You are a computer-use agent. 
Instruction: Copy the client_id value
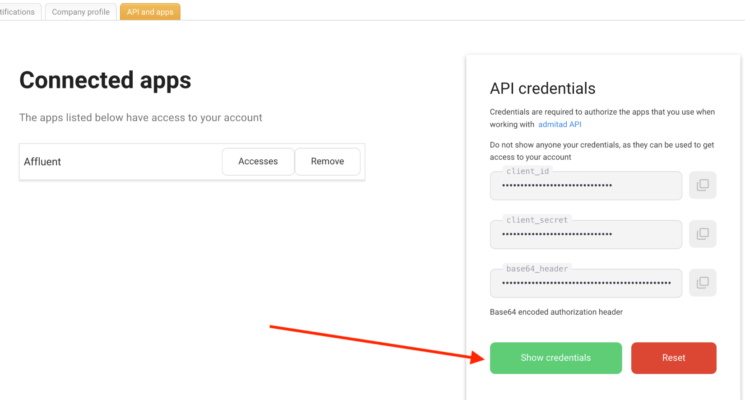coord(703,186)
